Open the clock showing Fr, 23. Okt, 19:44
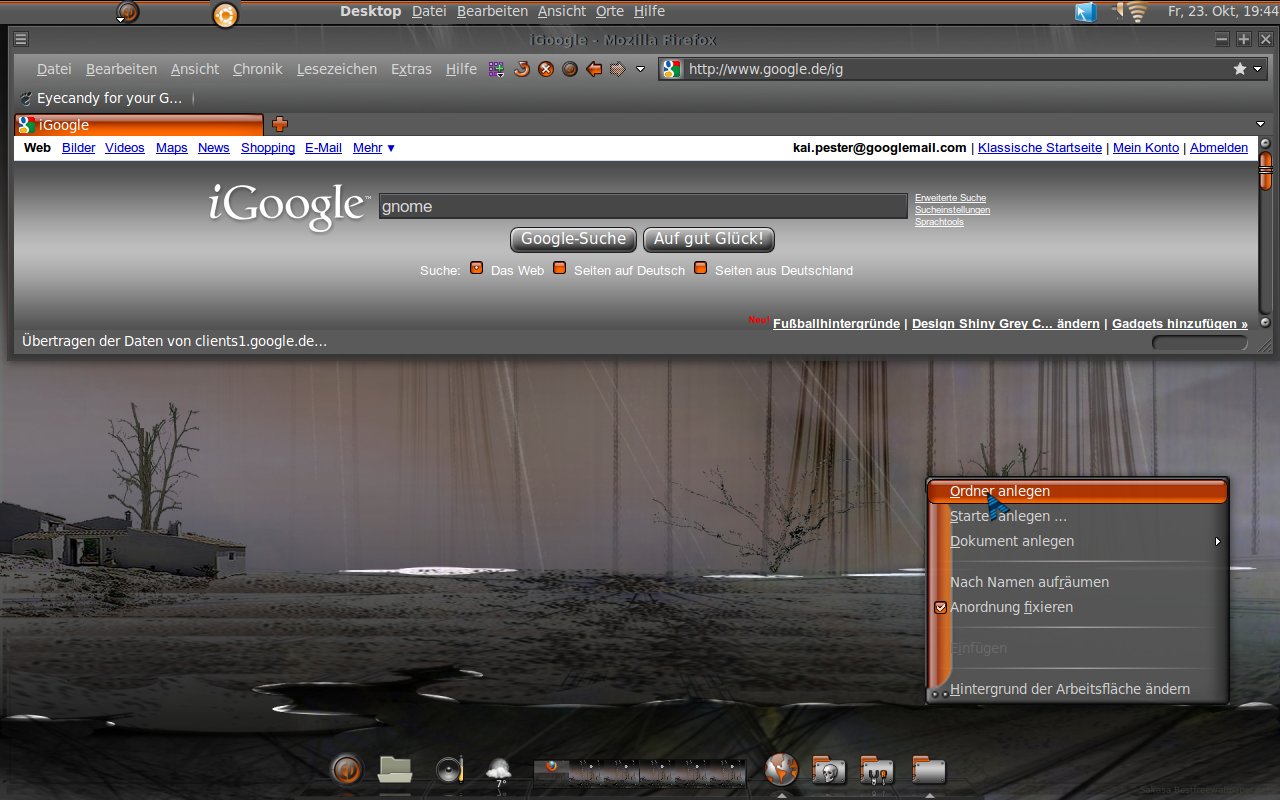The image size is (1280, 800). click(1224, 11)
